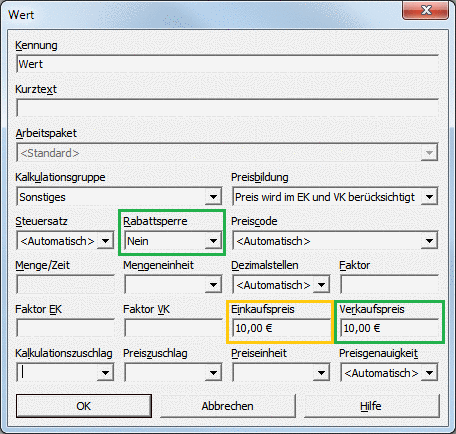Open the Mengeneinheit dropdown

pyautogui.click(x=173, y=285)
